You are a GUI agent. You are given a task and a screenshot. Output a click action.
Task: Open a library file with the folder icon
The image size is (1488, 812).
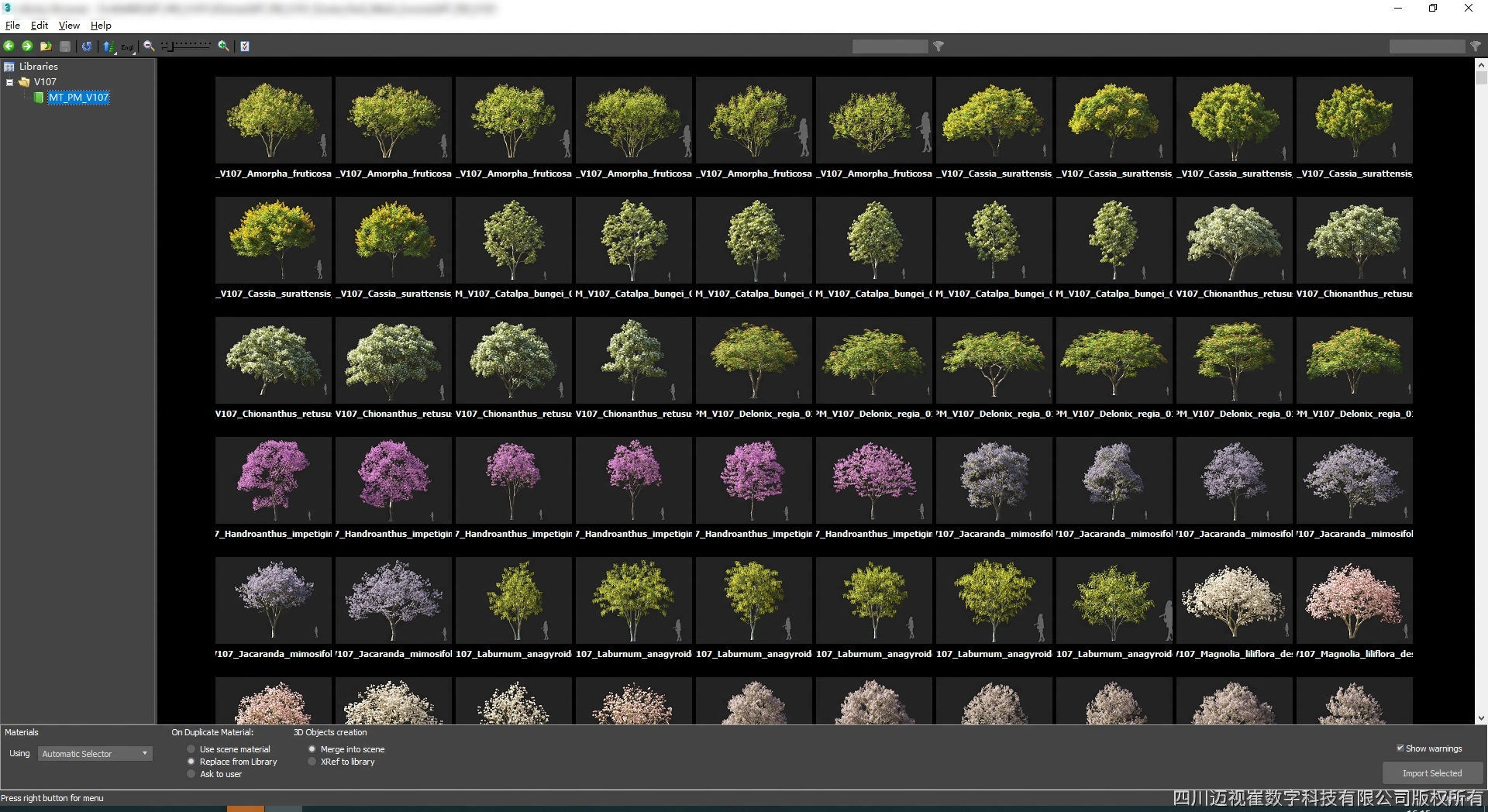click(x=46, y=46)
